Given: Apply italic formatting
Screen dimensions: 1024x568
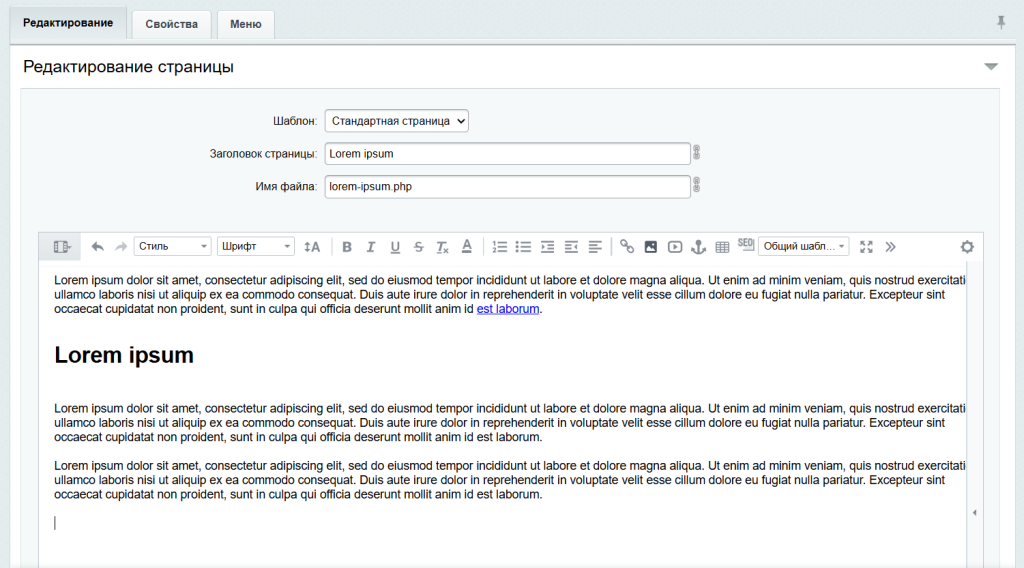Looking at the screenshot, I should point(371,247).
